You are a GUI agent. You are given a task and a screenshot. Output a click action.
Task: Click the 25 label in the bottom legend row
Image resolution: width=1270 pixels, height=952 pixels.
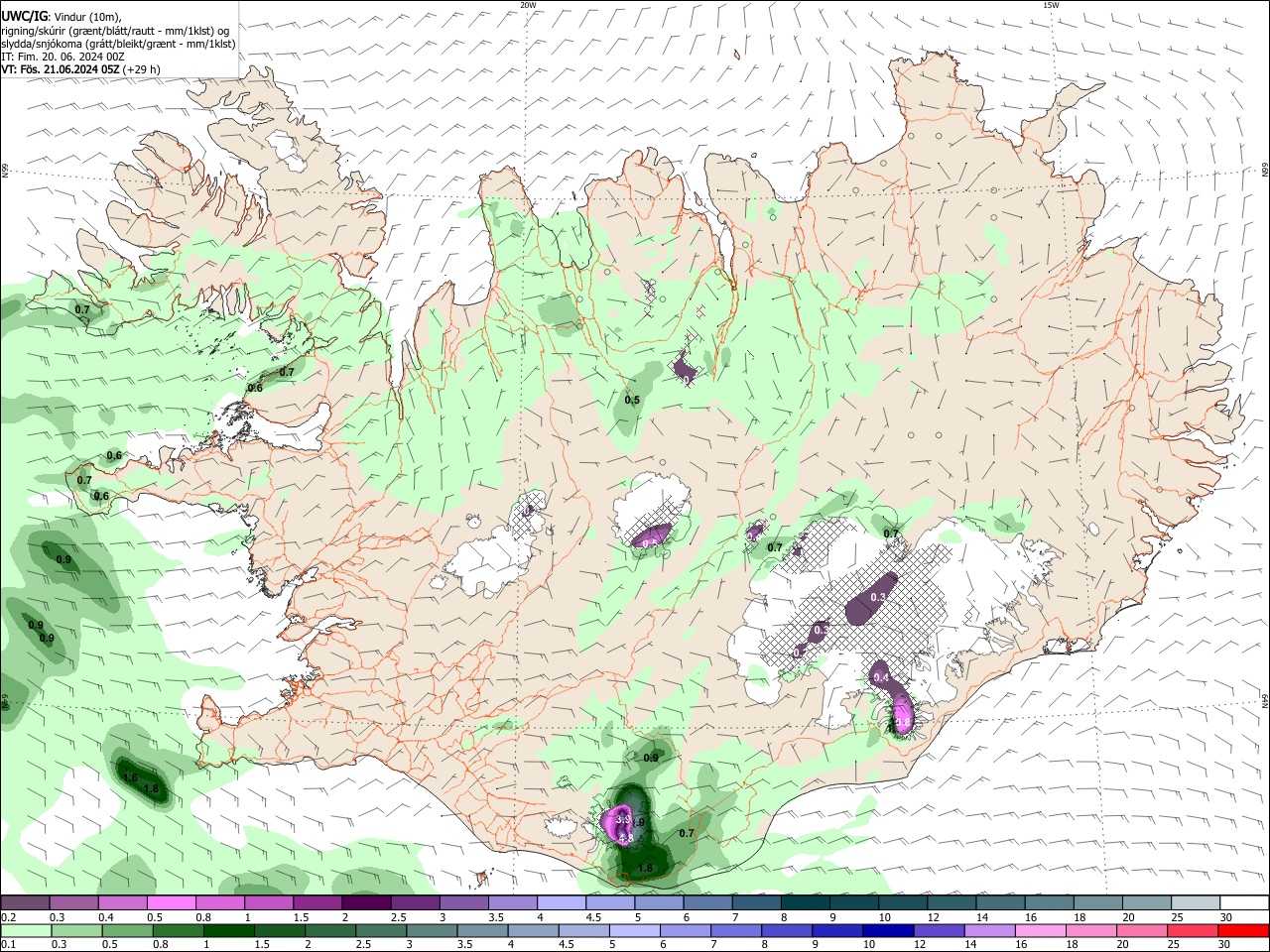tap(1173, 945)
